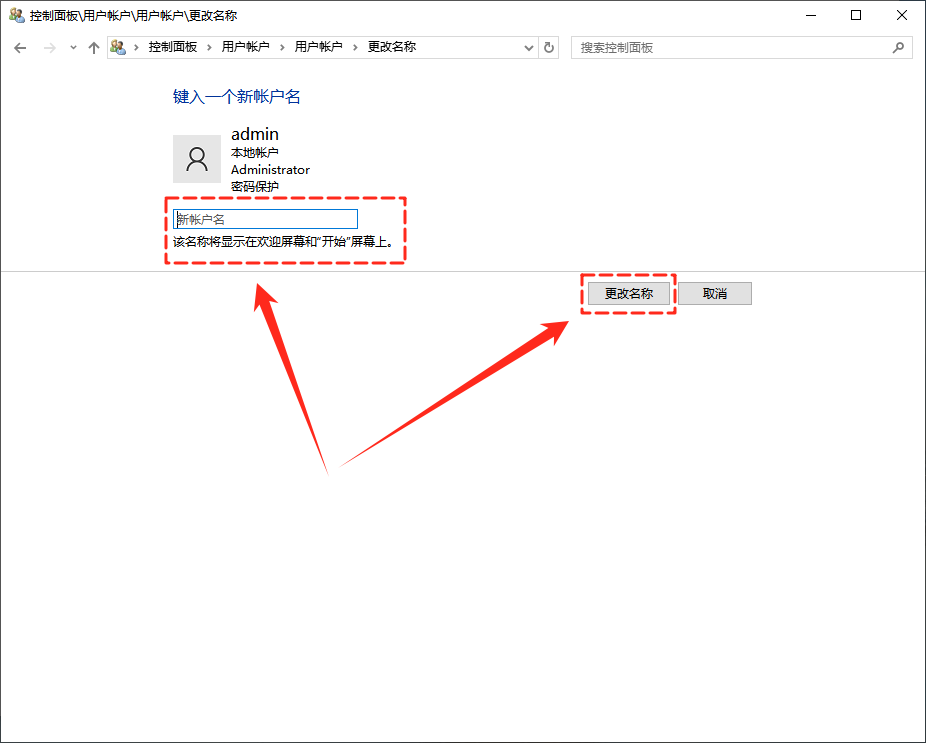Click the search magnifier icon
Viewport: 926px width, 743px height.
pos(899,47)
